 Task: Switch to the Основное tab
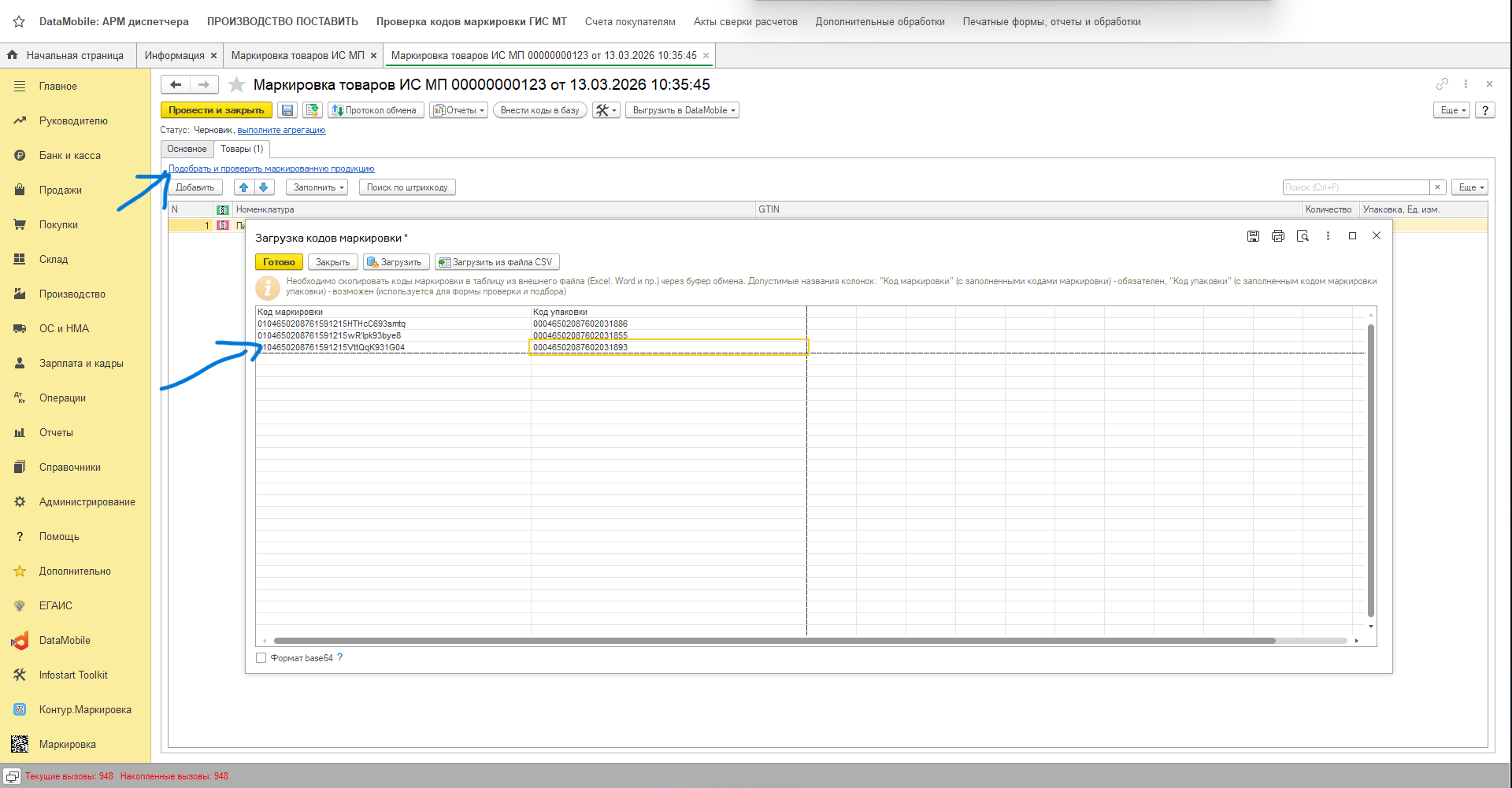pos(187,149)
